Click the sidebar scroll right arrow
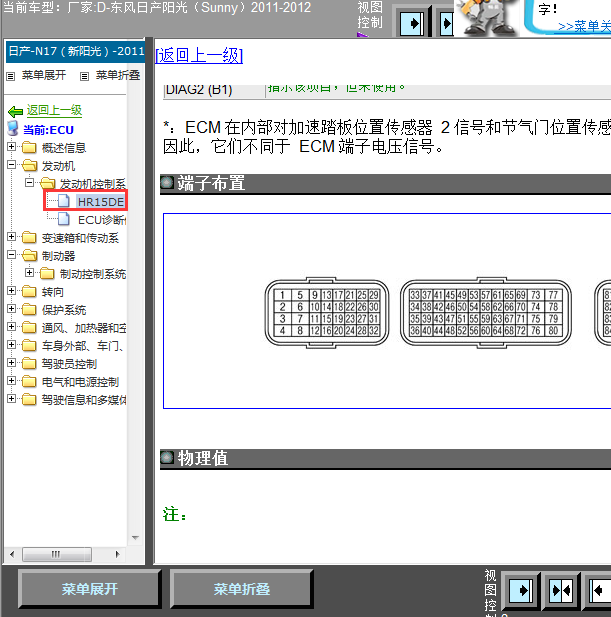Viewport: 611px width, 617px height. coord(117,554)
